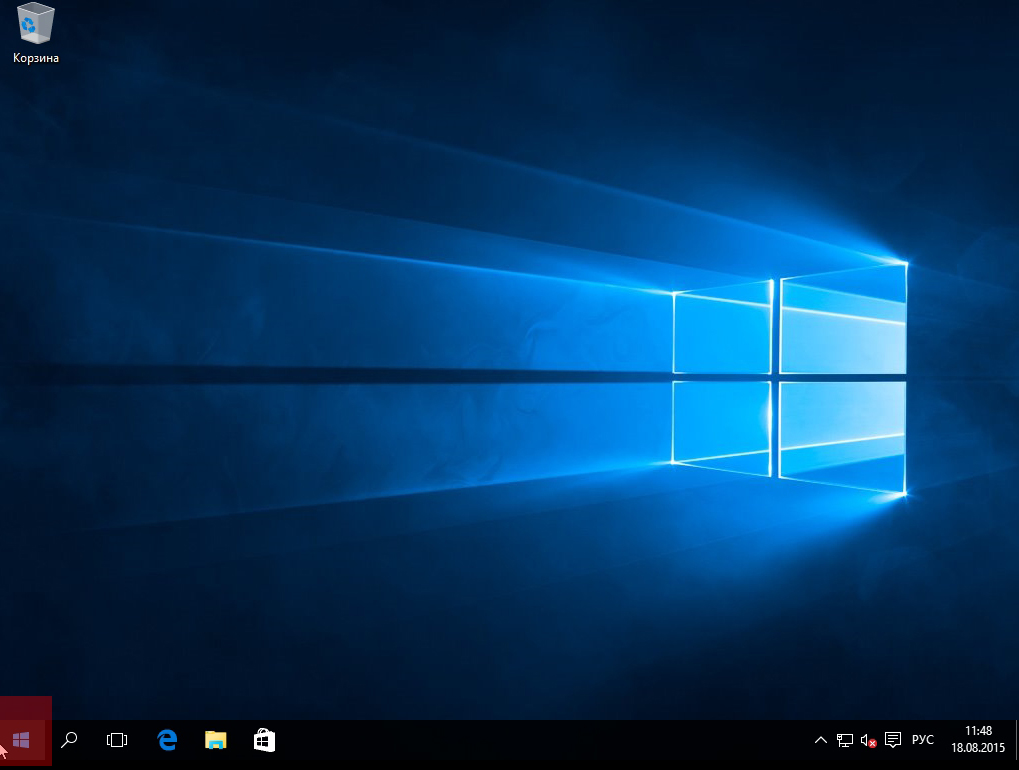
Task: Open taskbar Search magnifier
Action: 69,740
